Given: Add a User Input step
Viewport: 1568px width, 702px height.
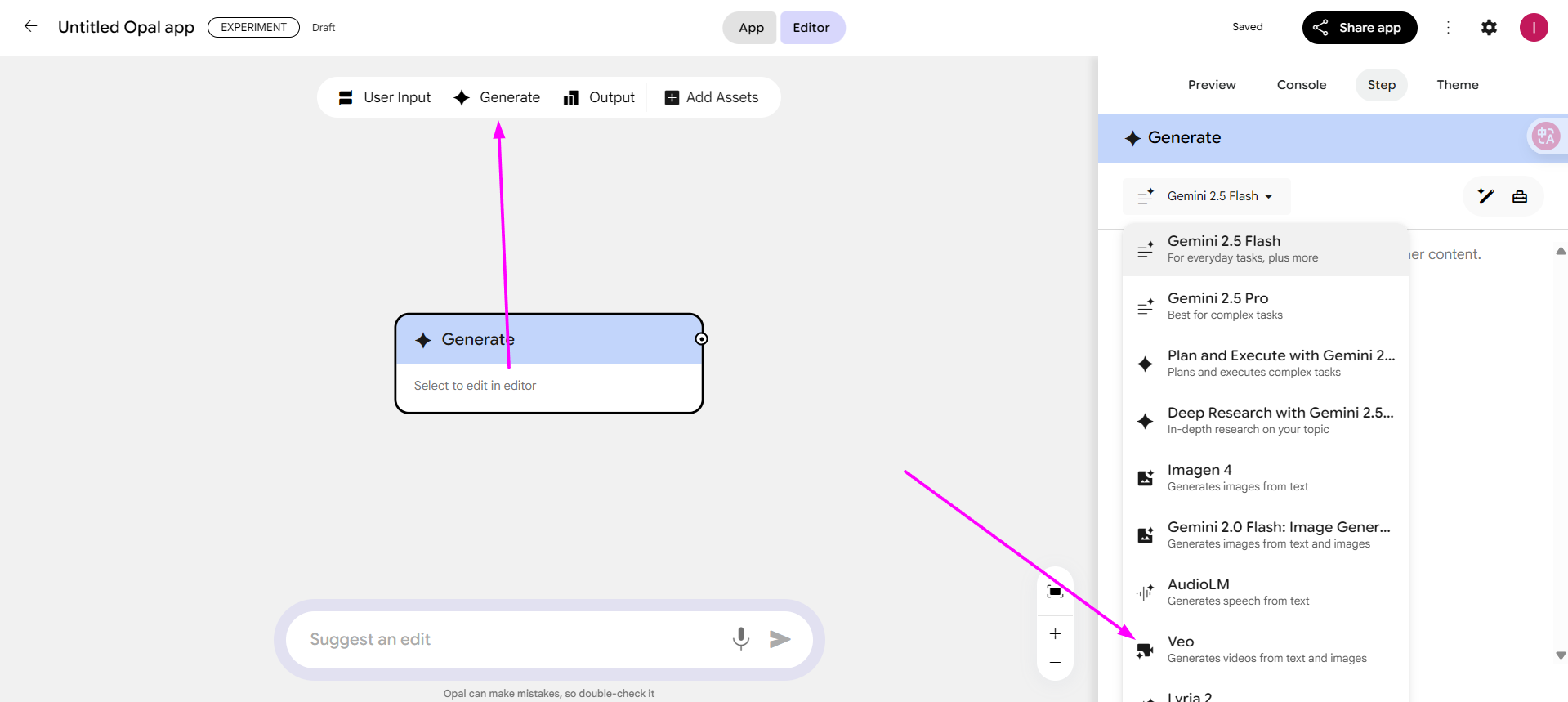Looking at the screenshot, I should click(384, 97).
